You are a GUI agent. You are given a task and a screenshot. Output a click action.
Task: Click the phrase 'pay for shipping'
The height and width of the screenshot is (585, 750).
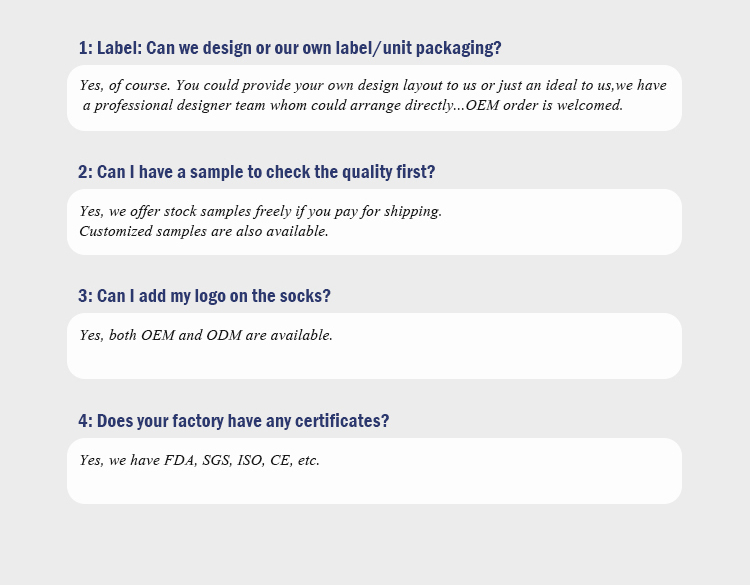387,211
